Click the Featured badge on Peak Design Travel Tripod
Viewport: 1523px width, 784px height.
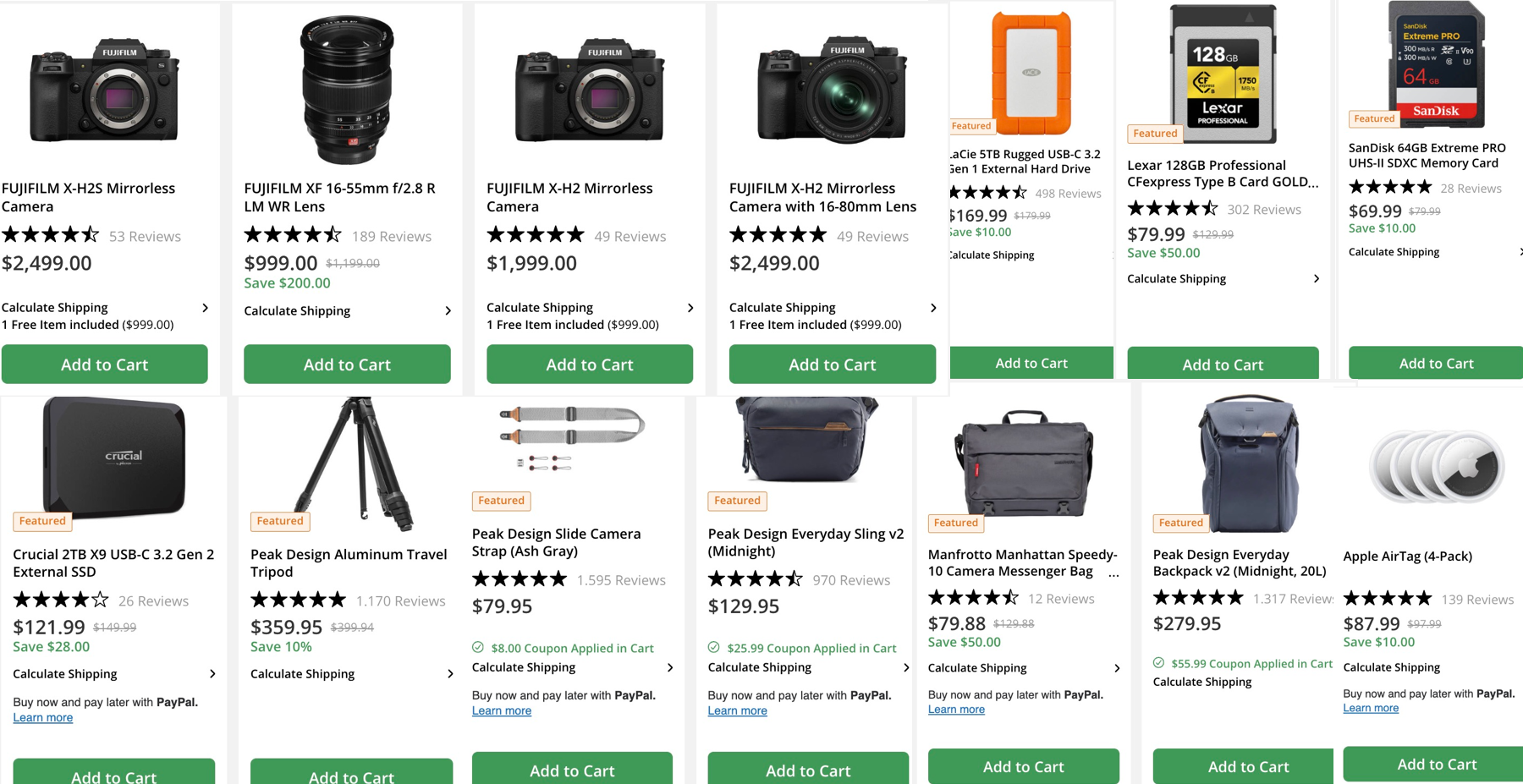pyautogui.click(x=280, y=521)
